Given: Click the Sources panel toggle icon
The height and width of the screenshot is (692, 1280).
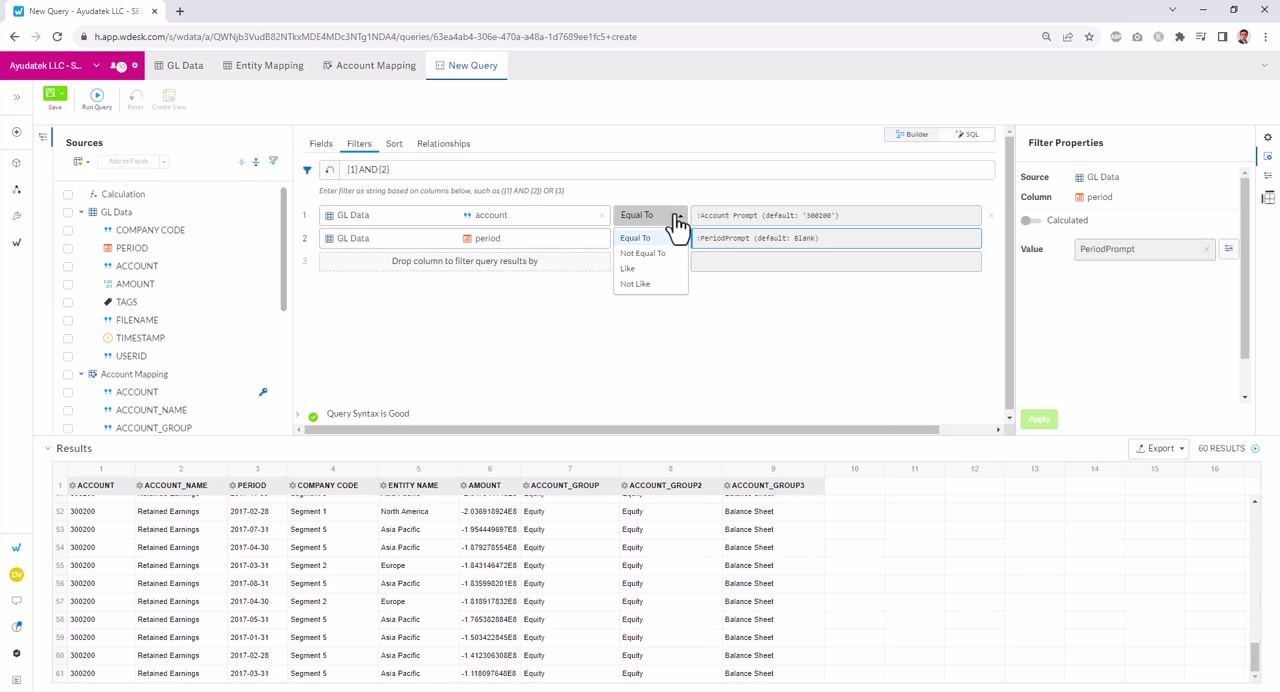Looking at the screenshot, I should coord(43,137).
